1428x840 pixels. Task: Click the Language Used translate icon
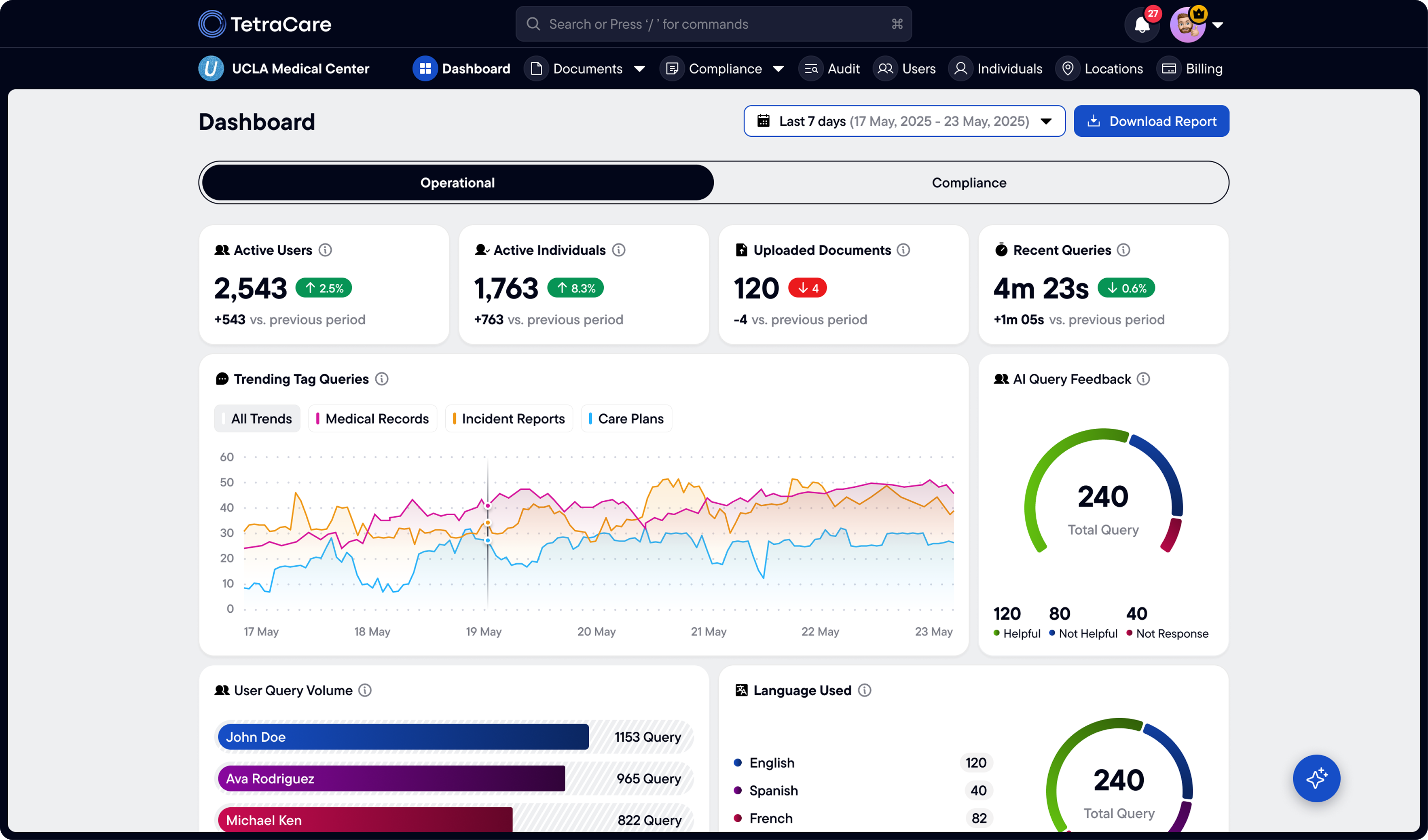741,690
